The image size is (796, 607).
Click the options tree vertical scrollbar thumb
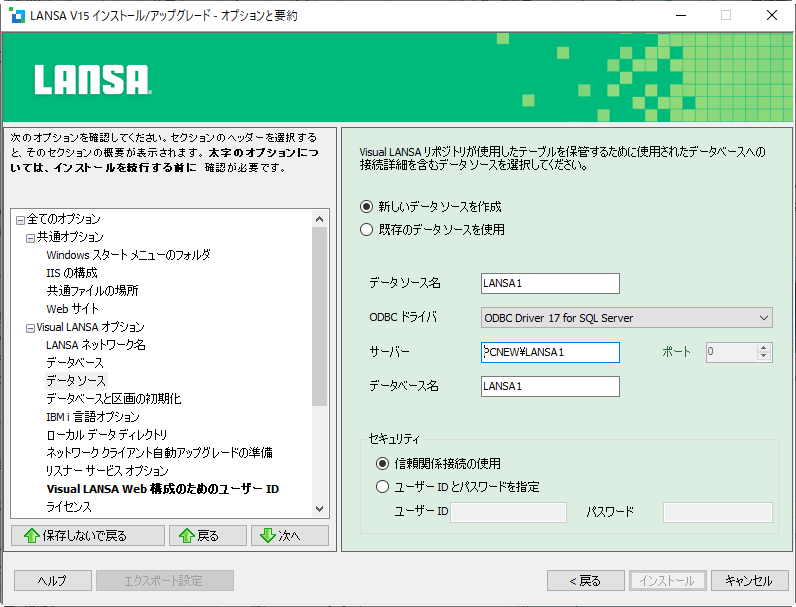pos(319,317)
